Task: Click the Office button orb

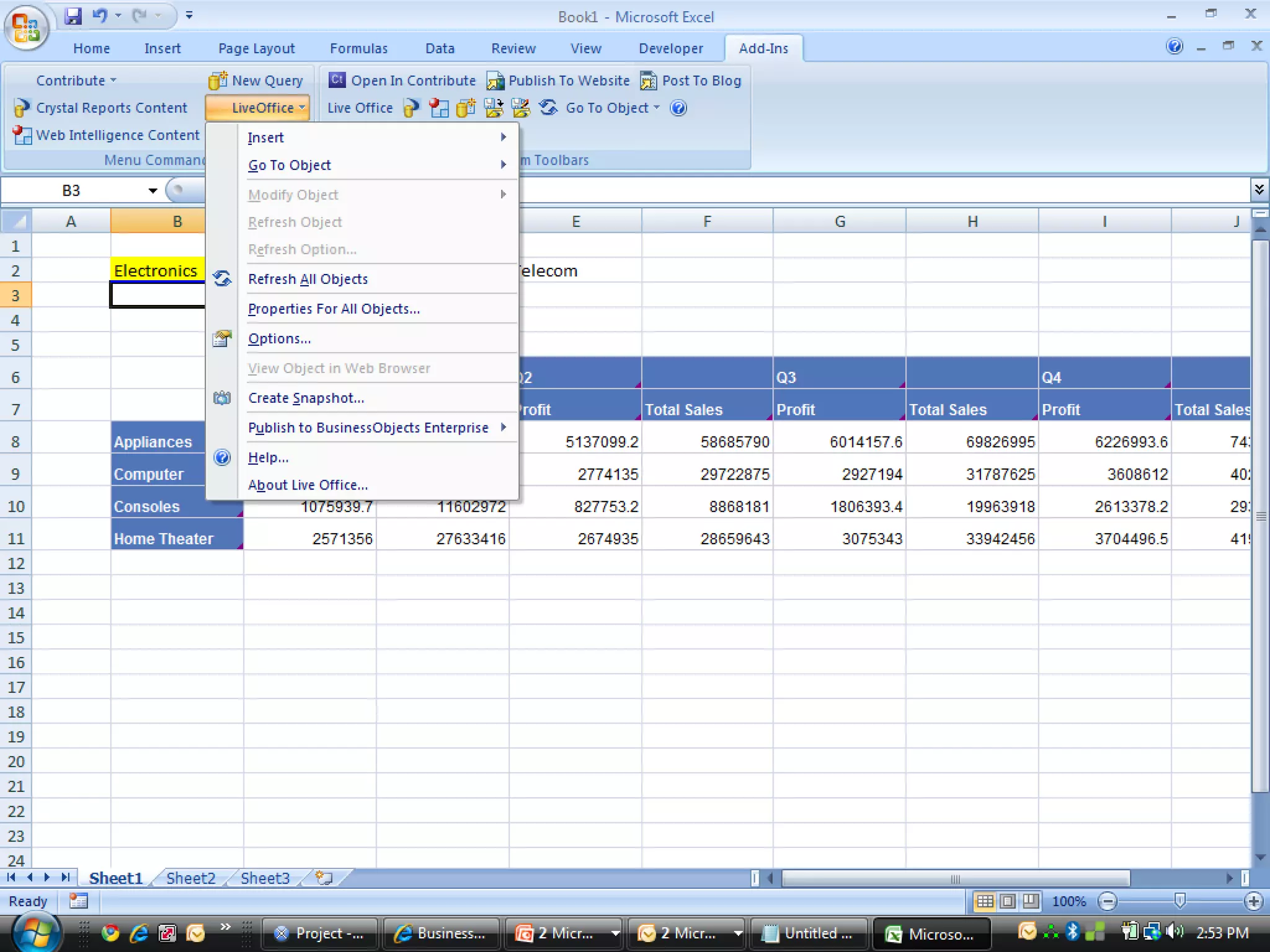Action: click(x=26, y=27)
